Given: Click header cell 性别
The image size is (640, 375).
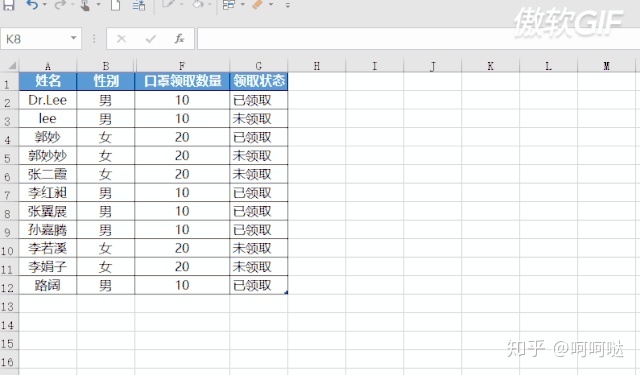Looking at the screenshot, I should [106, 81].
